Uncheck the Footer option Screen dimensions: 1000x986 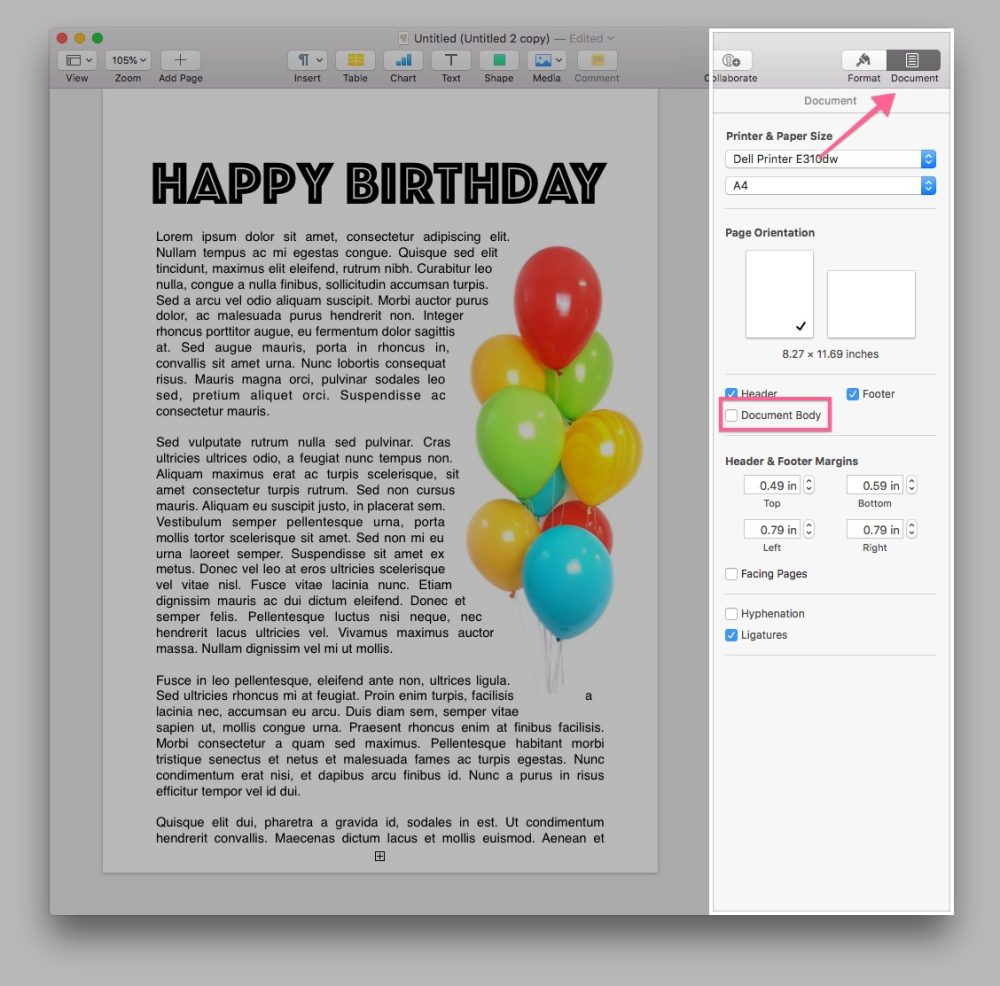click(853, 394)
